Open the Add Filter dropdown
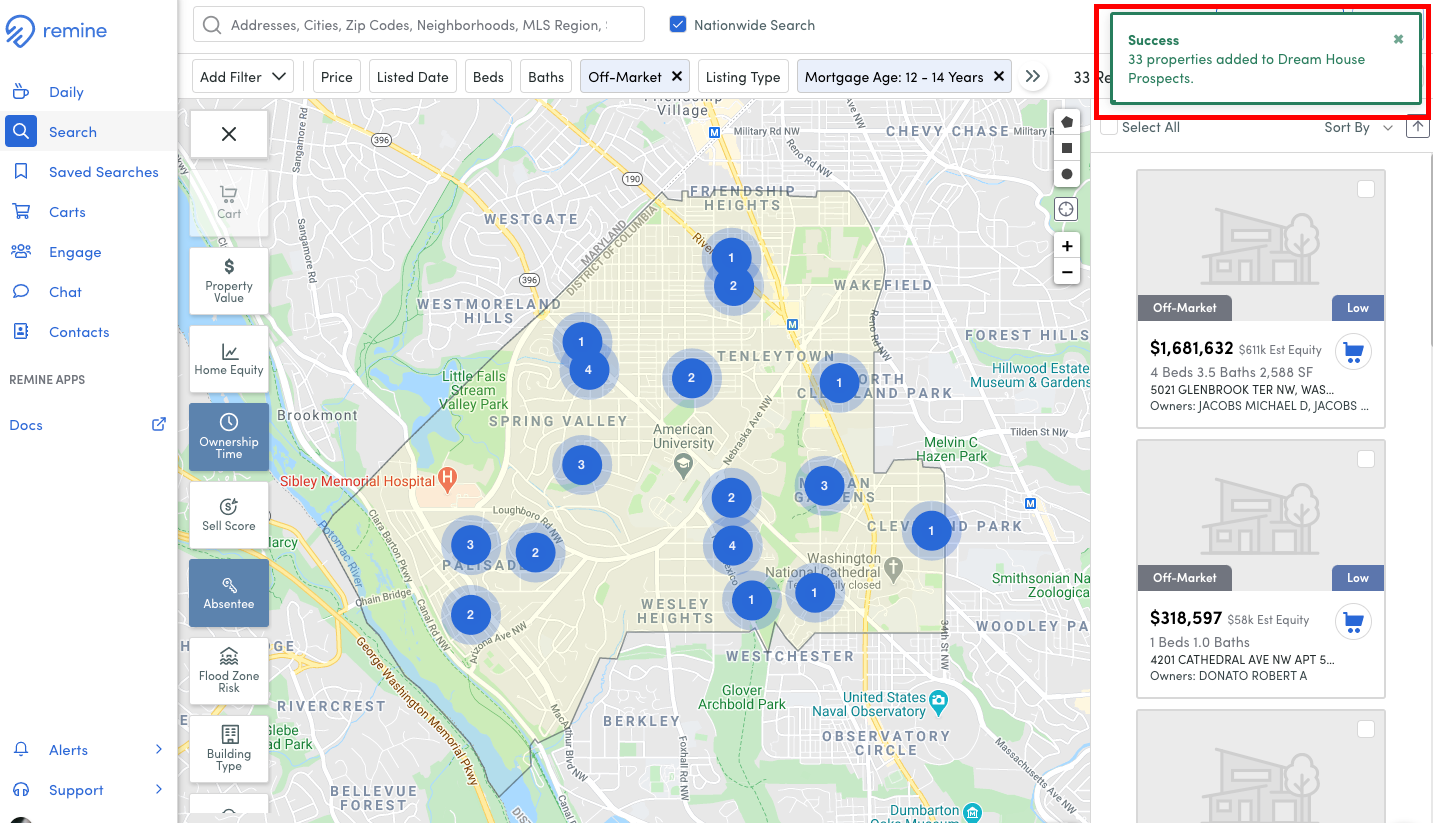 245,77
